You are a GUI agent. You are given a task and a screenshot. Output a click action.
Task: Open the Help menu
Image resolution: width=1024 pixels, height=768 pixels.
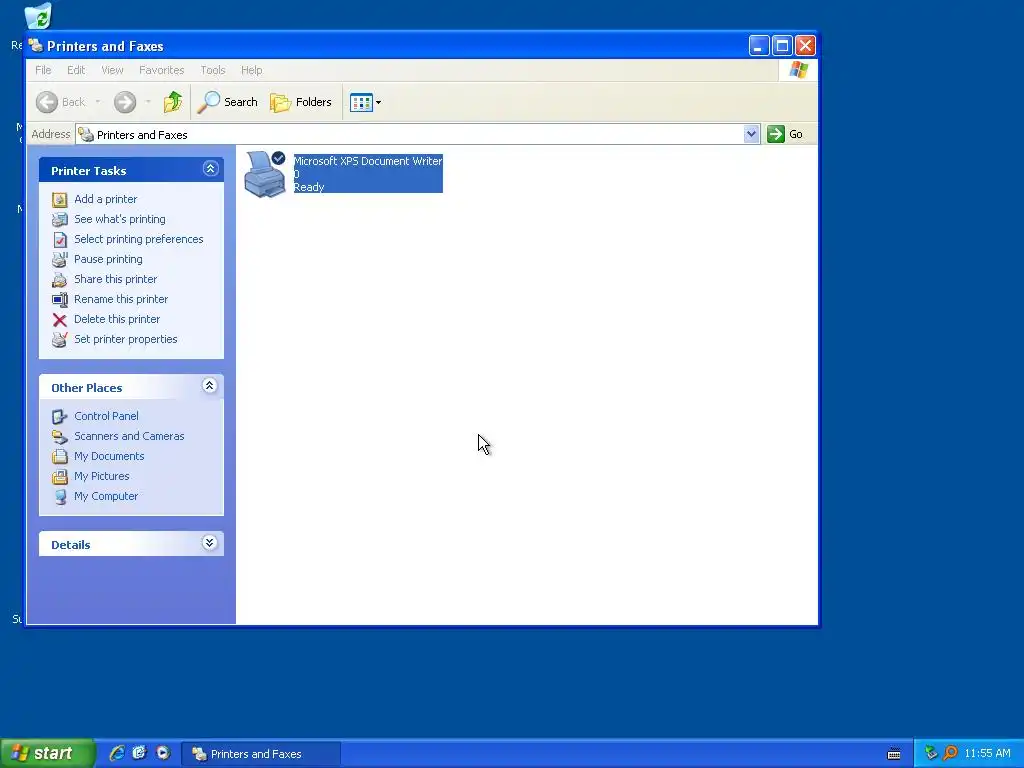coord(251,70)
